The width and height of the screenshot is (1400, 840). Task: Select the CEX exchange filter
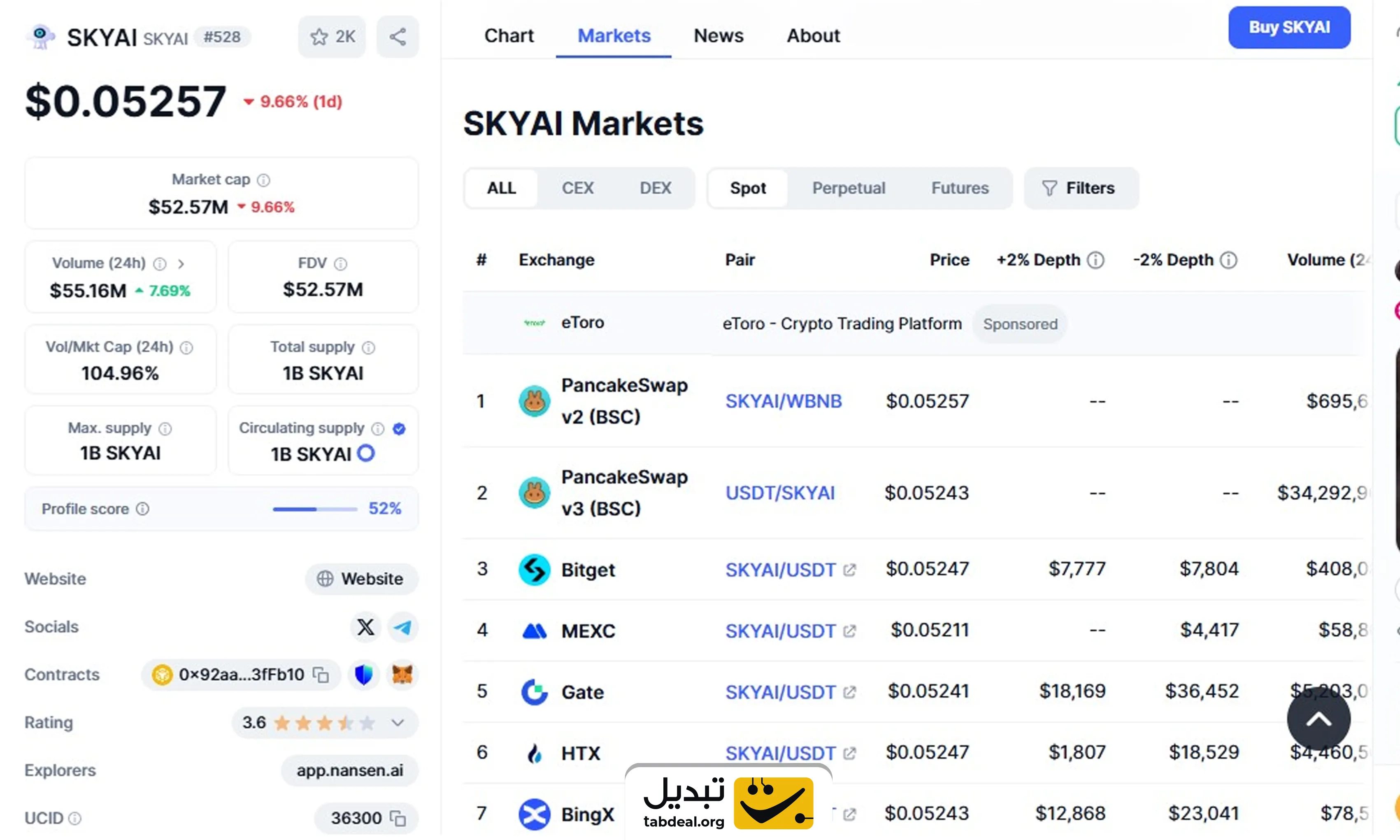577,188
